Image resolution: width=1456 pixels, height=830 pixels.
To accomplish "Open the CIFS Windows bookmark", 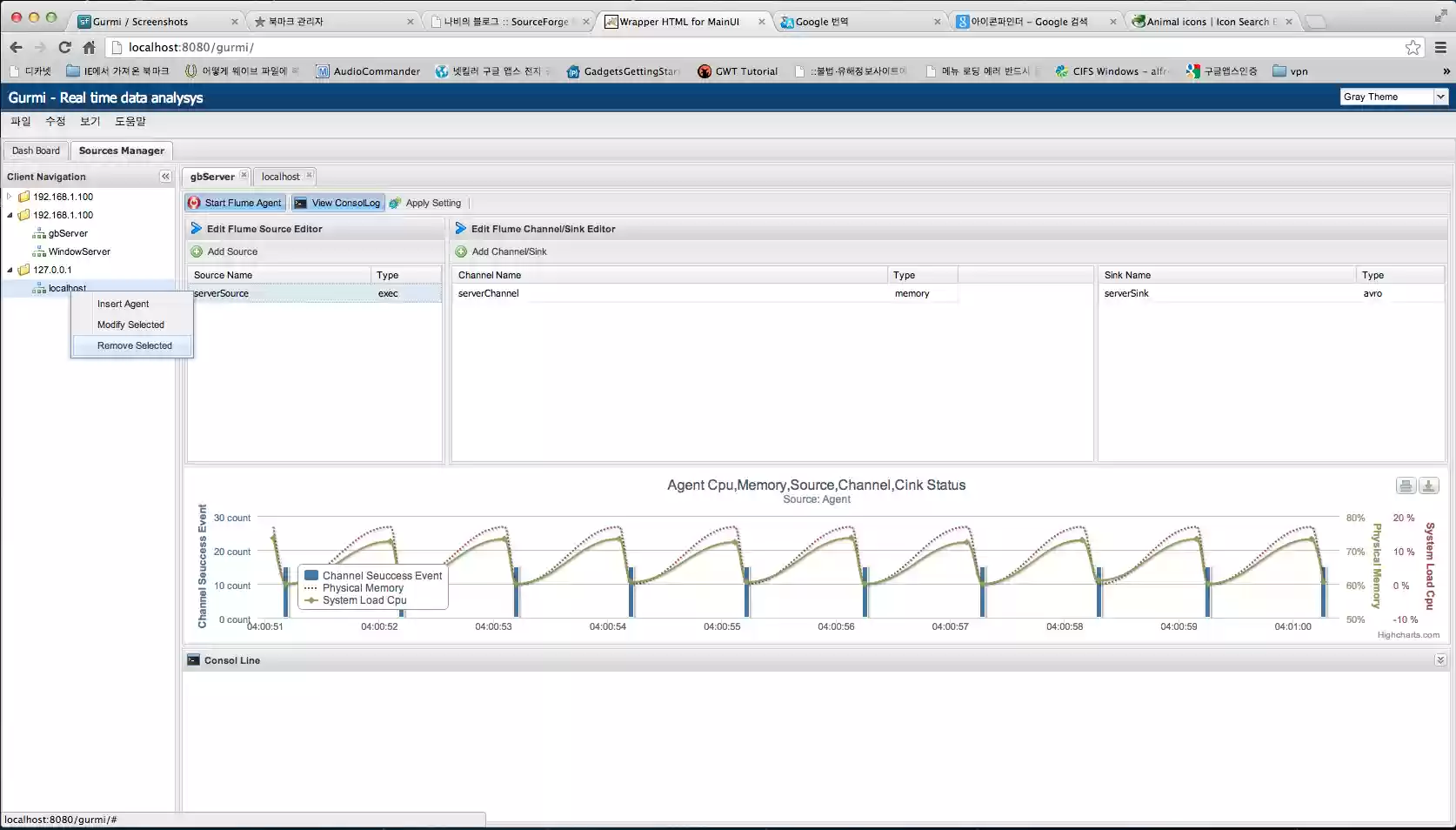I will [1111, 71].
